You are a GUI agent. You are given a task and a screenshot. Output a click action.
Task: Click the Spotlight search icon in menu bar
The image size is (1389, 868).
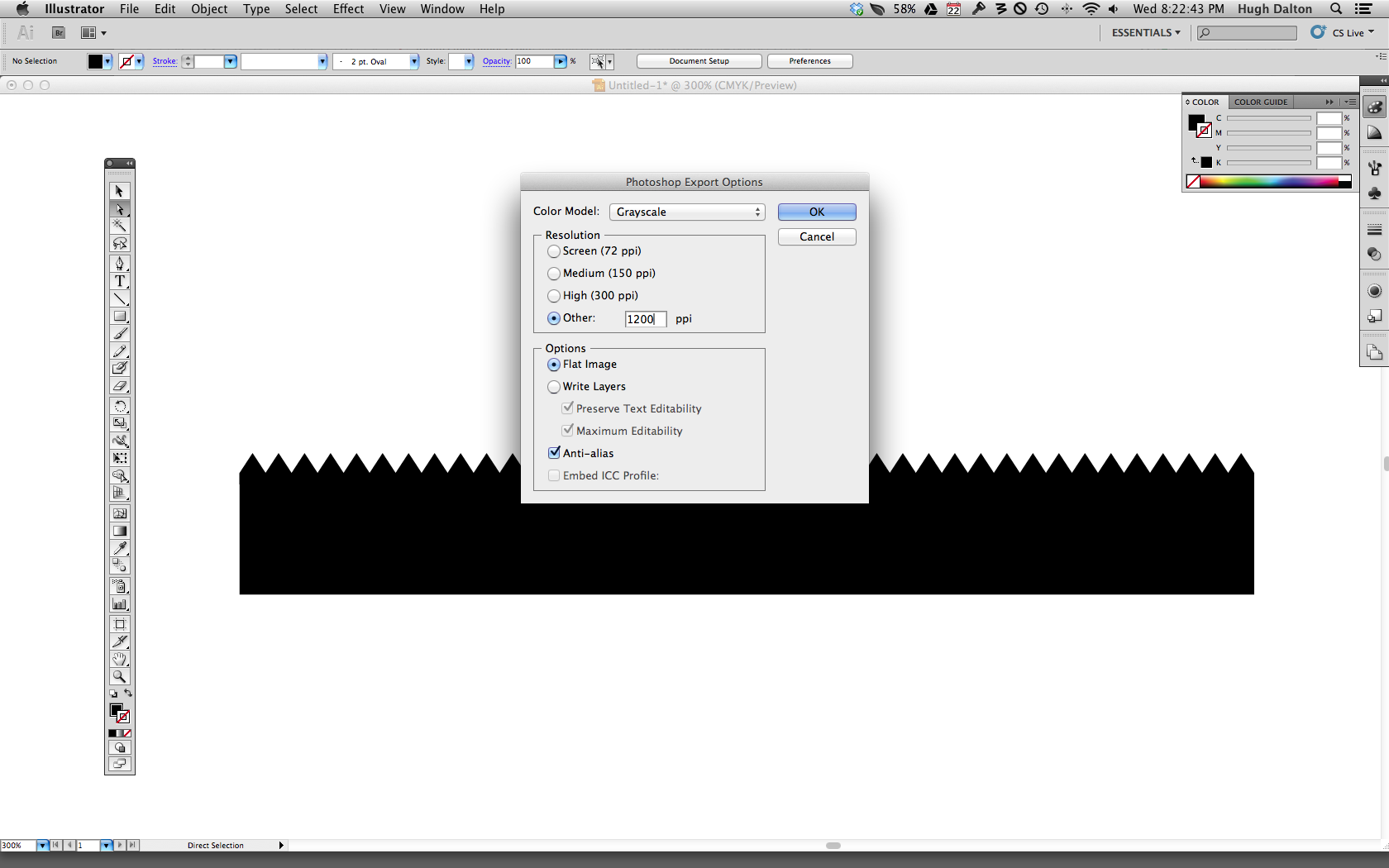[x=1336, y=9]
